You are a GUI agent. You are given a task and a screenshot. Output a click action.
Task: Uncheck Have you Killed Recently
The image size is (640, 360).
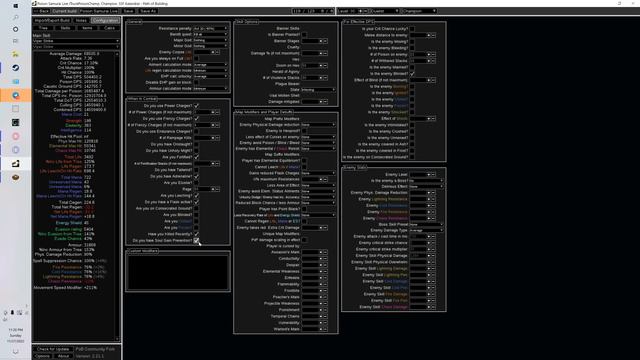(196, 234)
